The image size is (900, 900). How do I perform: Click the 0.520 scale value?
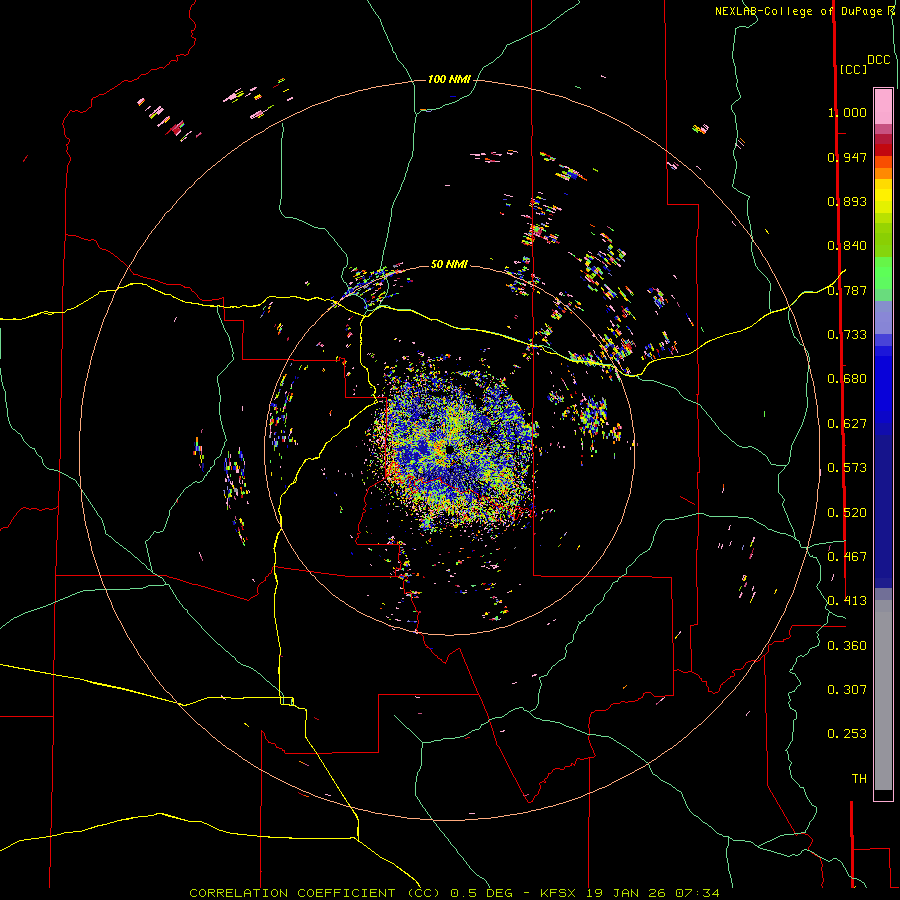pyautogui.click(x=847, y=513)
